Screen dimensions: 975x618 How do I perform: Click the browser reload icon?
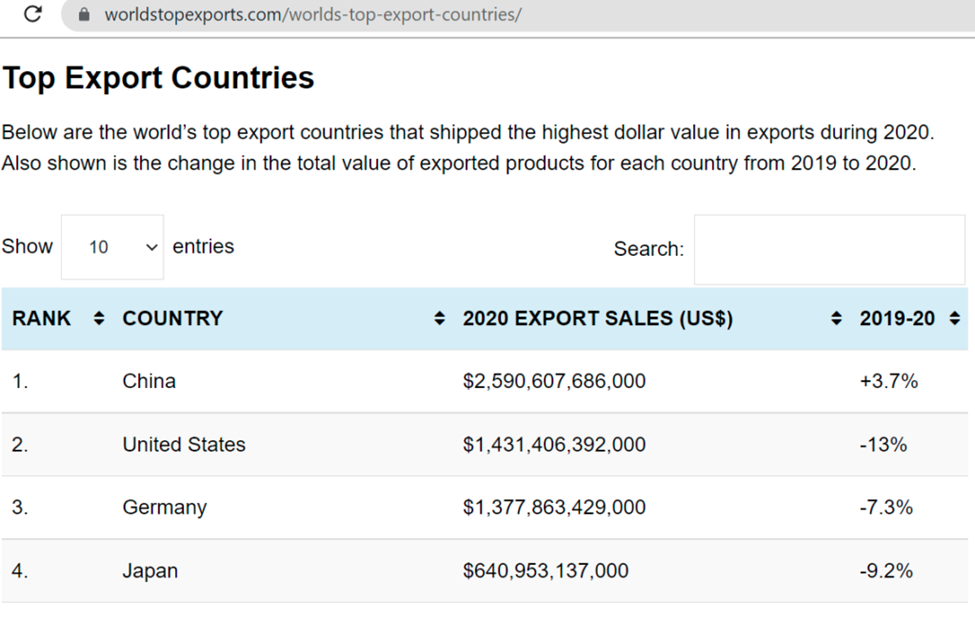click(x=33, y=15)
